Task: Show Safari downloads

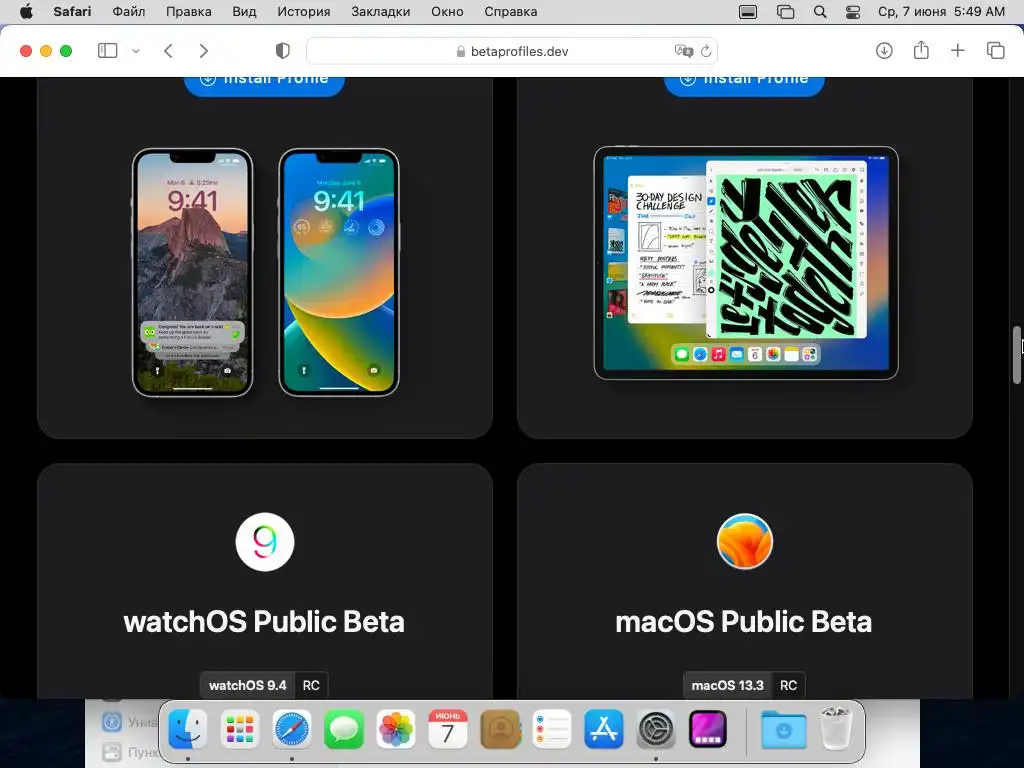Action: [884, 50]
